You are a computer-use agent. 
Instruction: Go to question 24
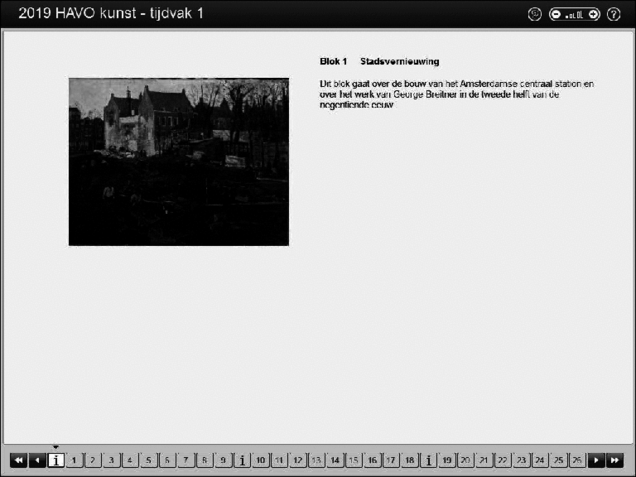pos(540,460)
